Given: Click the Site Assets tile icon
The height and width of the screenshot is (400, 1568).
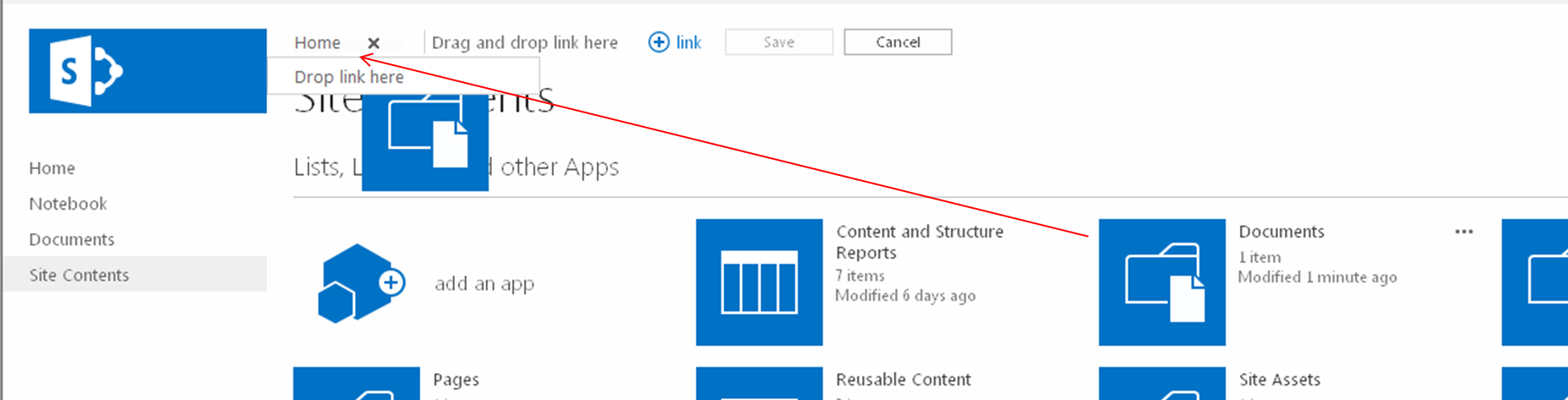Looking at the screenshot, I should pyautogui.click(x=1161, y=383).
